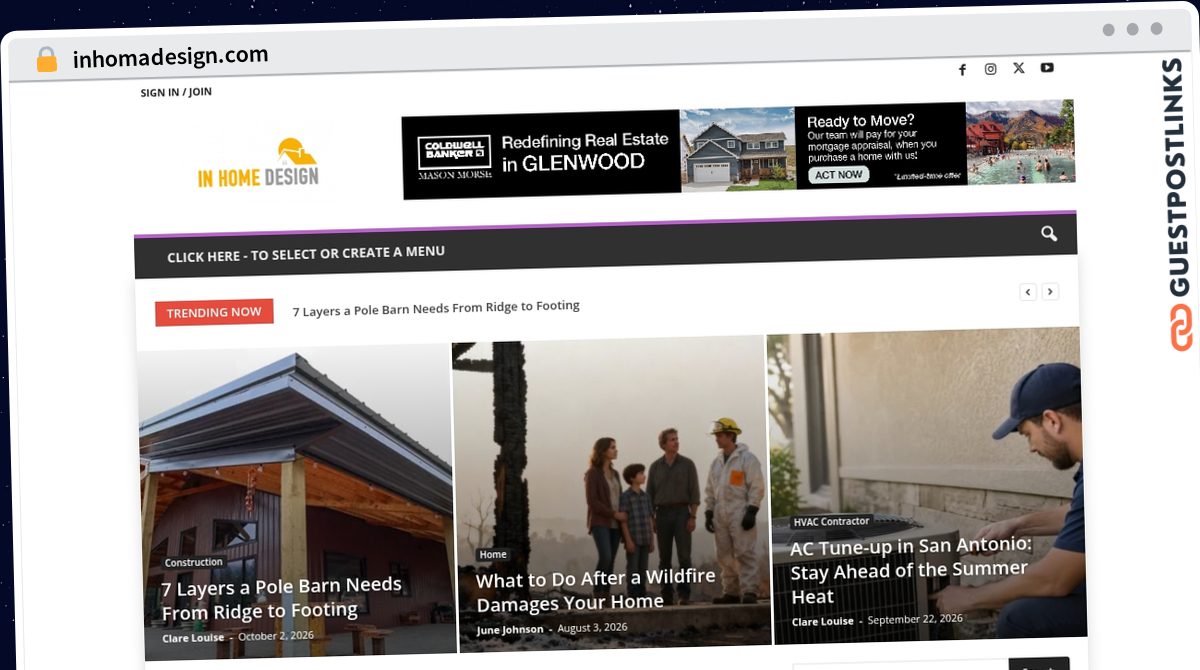The image size is (1200, 670).
Task: Open June Johnson author link
Action: pos(510,629)
